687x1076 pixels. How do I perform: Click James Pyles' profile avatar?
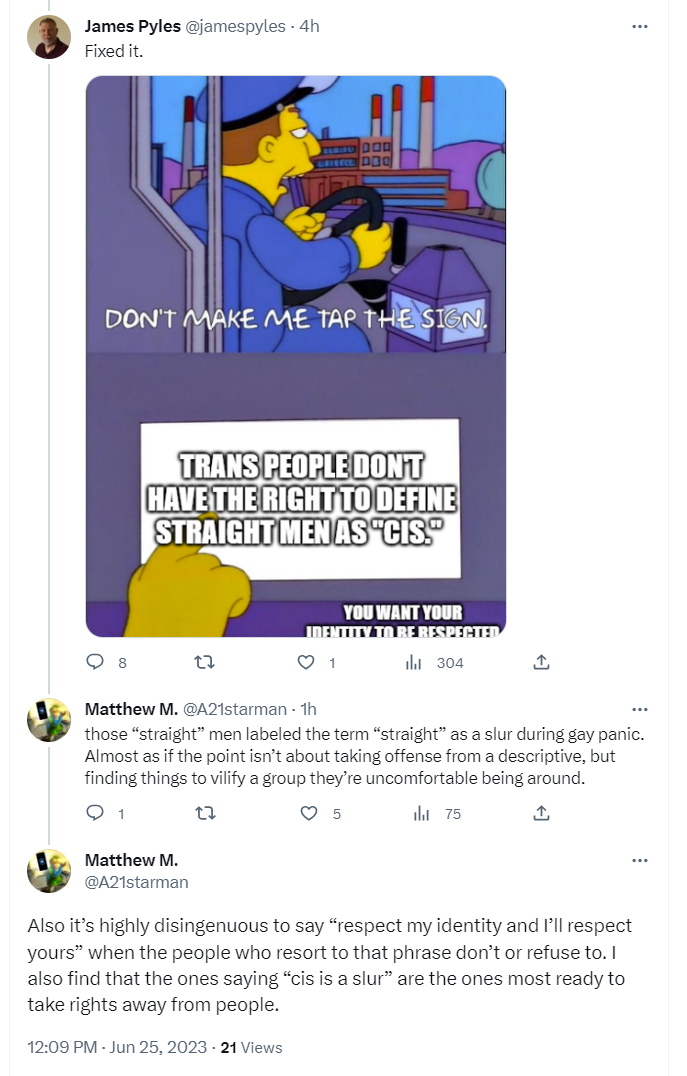(48, 37)
